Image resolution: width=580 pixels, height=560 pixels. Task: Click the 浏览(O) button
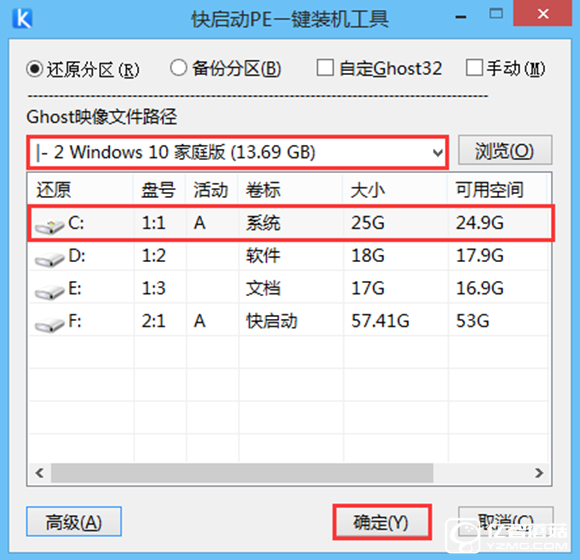[x=505, y=150]
